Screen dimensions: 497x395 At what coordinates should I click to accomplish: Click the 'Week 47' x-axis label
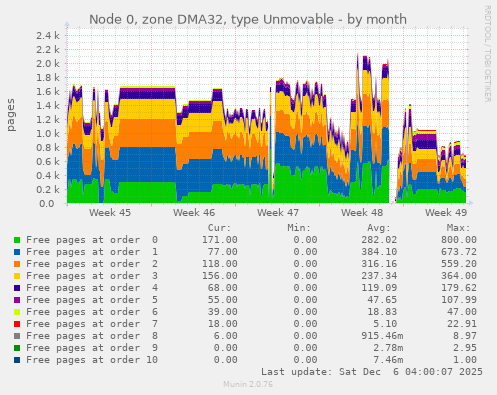[278, 212]
